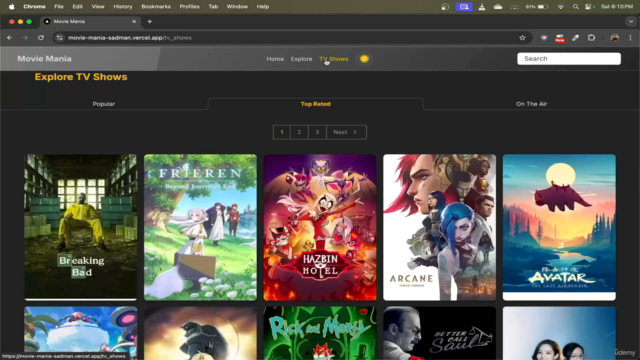The height and width of the screenshot is (360, 640).
Task: Open the Profiles menu
Action: [x=189, y=7]
